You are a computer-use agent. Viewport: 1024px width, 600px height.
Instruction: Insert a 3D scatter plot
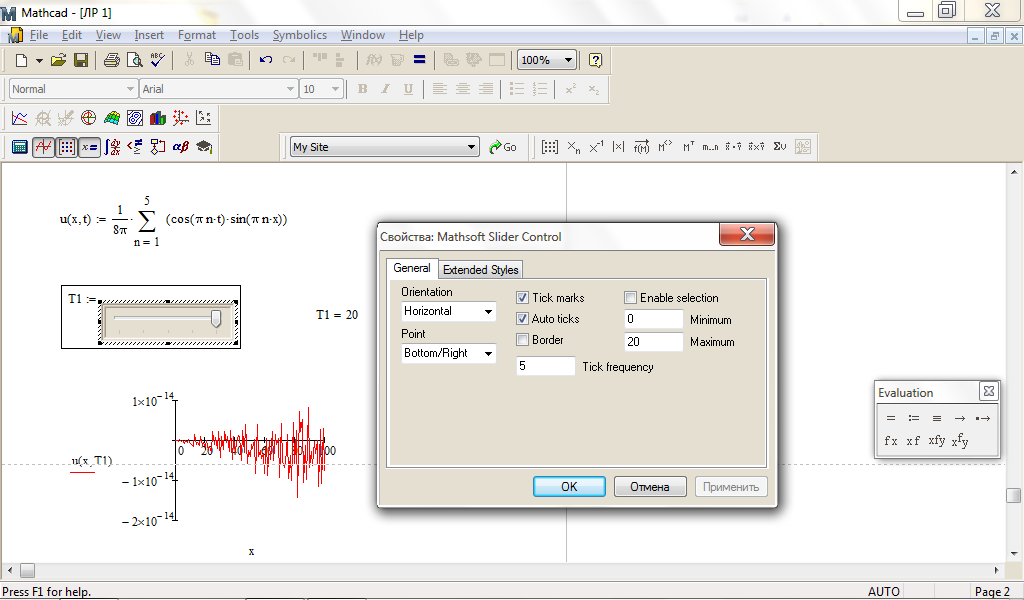pos(181,118)
